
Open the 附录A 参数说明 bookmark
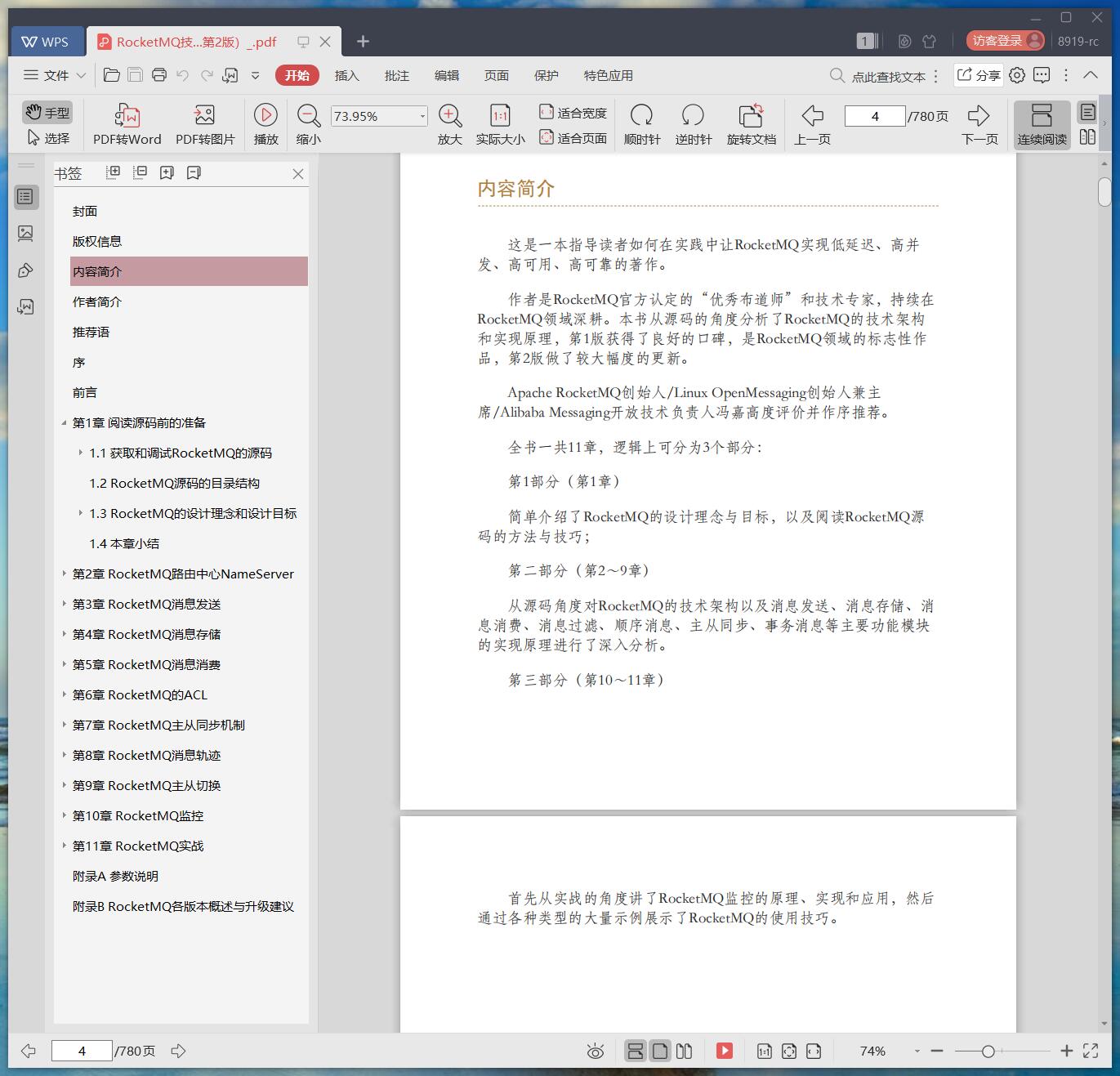coord(115,876)
